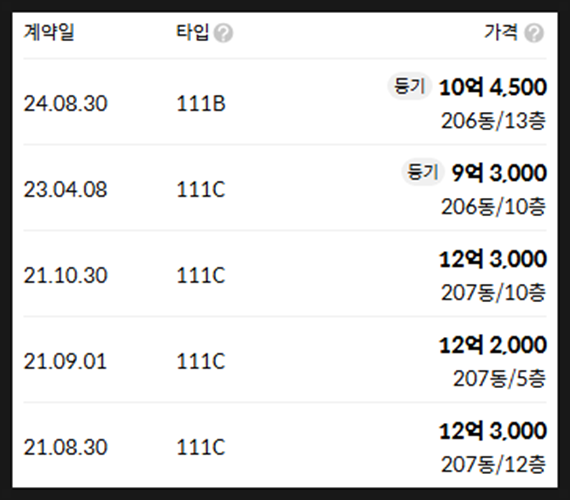Viewport: 570px width, 500px height.
Task: Click the 타입 column header text
Action: (193, 32)
